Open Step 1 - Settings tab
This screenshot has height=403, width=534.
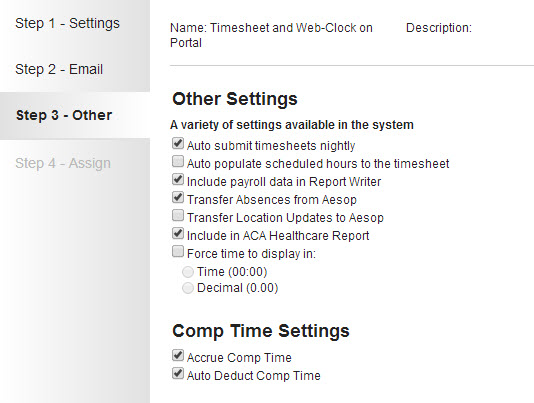click(x=67, y=24)
